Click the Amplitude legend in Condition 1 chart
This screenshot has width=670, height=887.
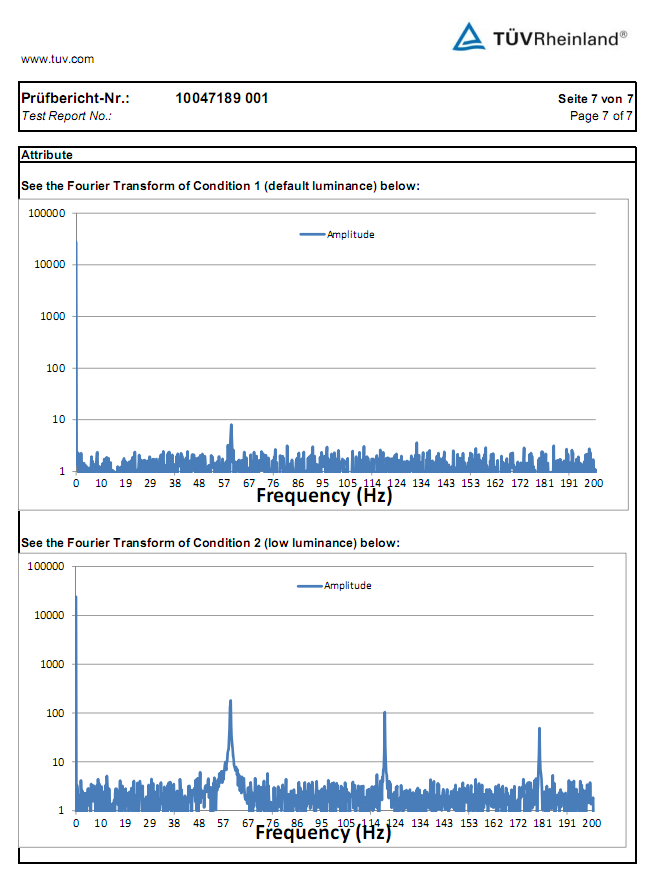pyautogui.click(x=337, y=234)
